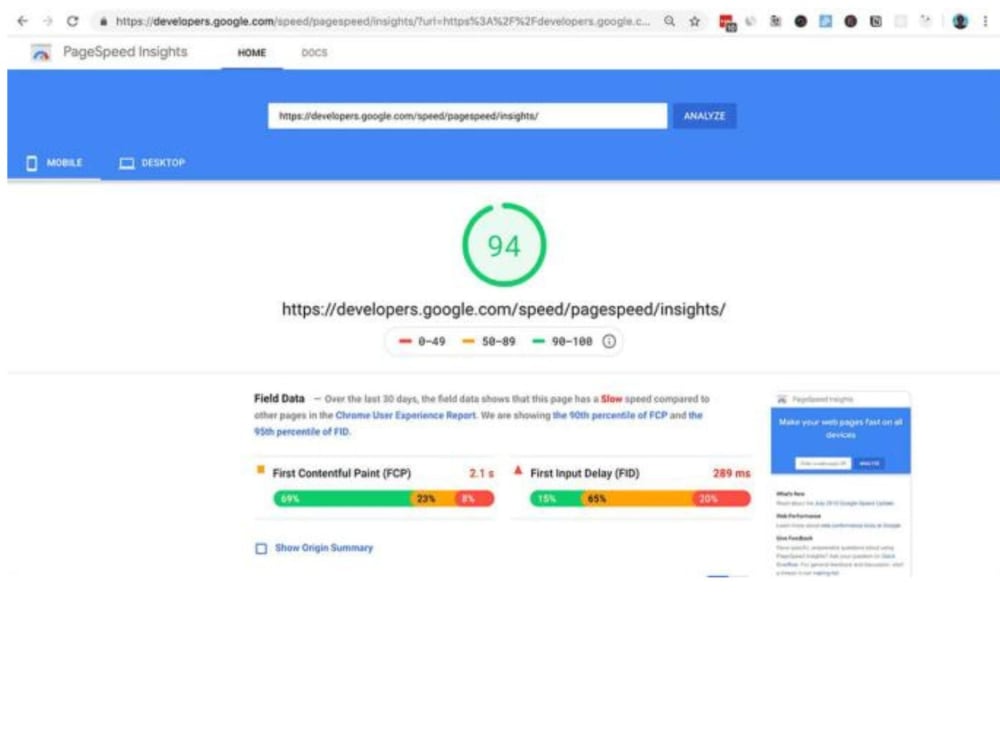The width and height of the screenshot is (1000, 750).
Task: Click the orange square icon beside First Contentful Paint
Action: point(260,470)
